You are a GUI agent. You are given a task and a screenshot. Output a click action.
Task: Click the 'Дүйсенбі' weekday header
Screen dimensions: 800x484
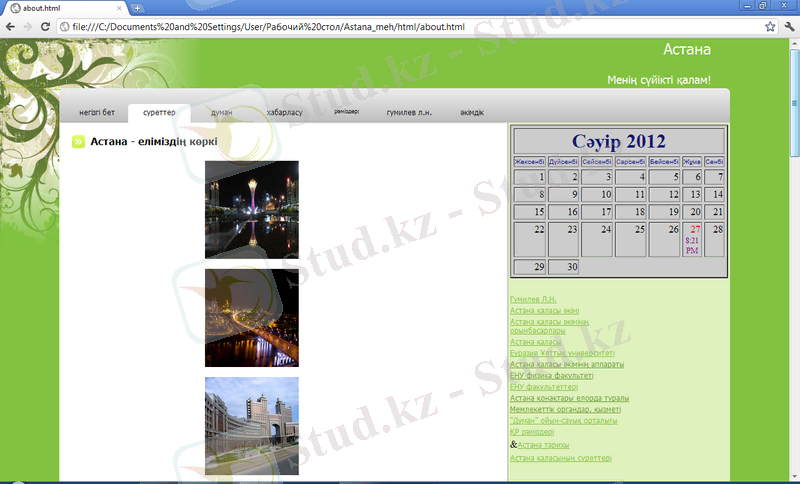[x=563, y=162]
